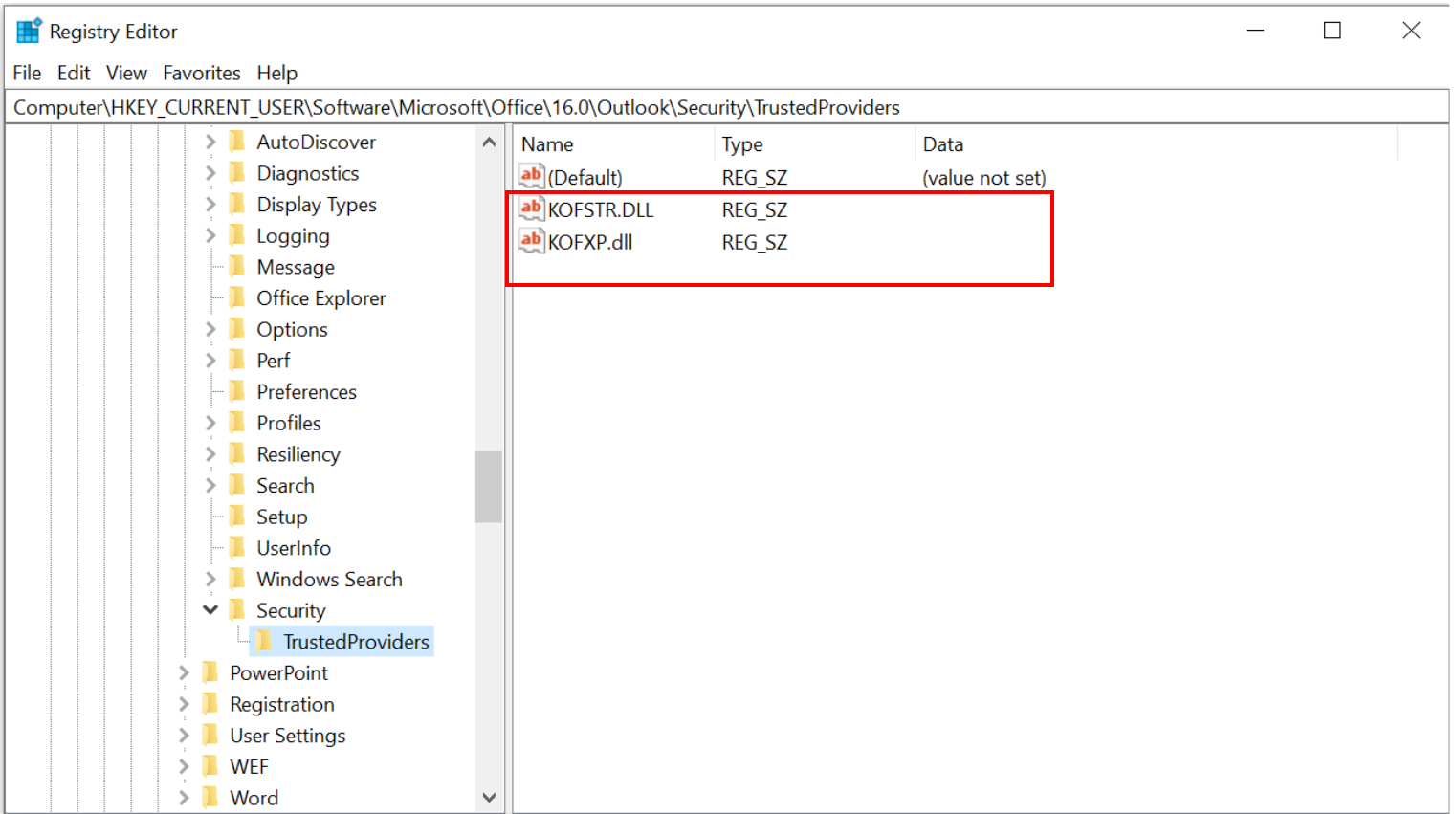Open the Help menu
This screenshot has height=814, width=1456.
(276, 73)
